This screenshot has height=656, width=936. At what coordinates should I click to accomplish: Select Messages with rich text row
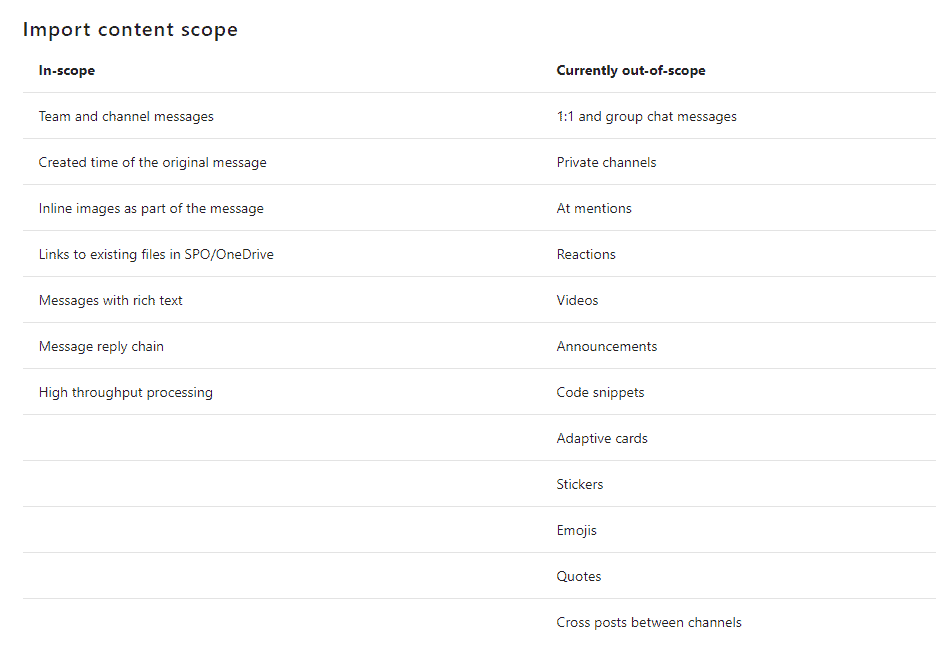pyautogui.click(x=110, y=300)
